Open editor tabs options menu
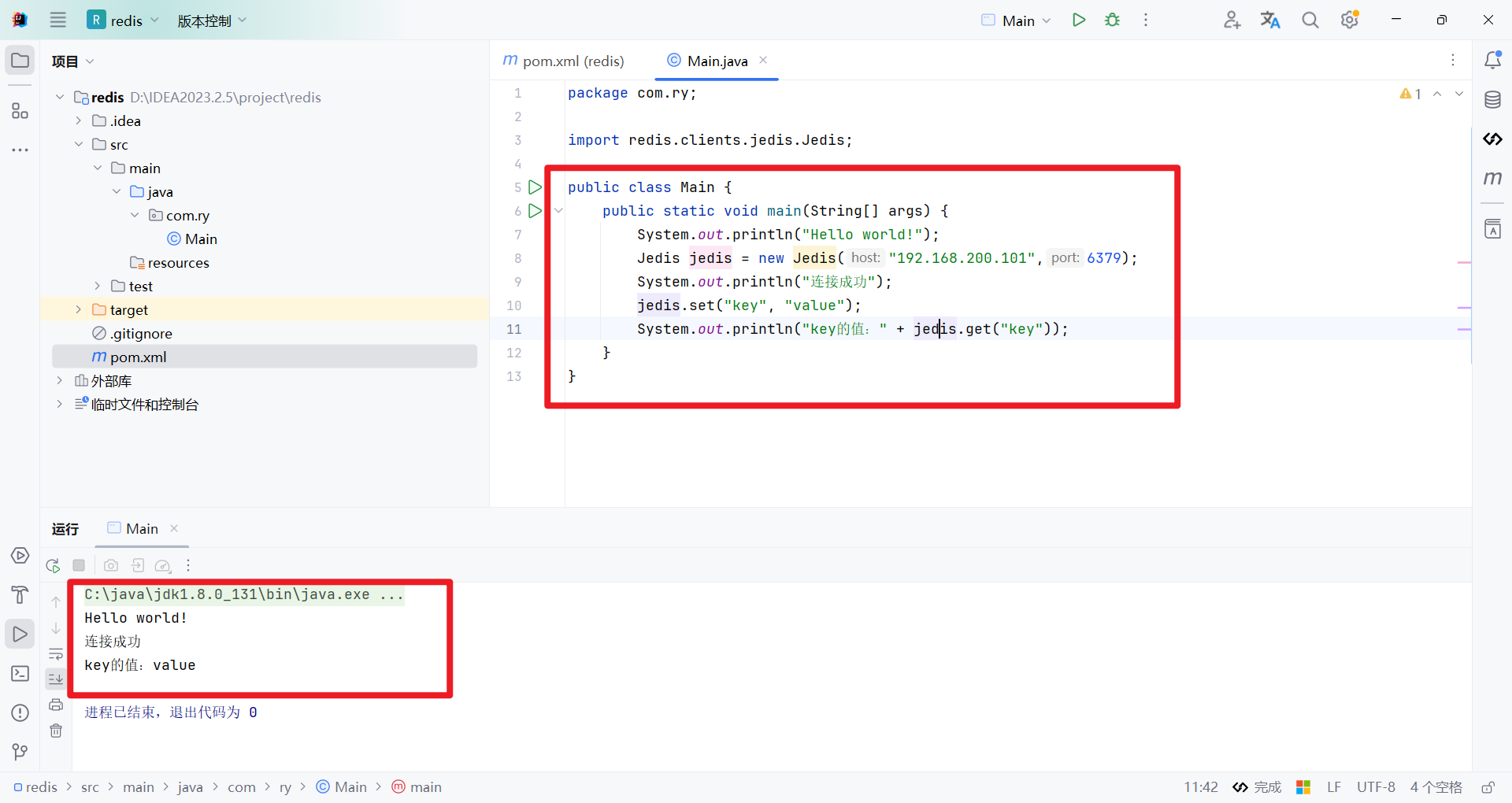The width and height of the screenshot is (1512, 803). [1453, 60]
